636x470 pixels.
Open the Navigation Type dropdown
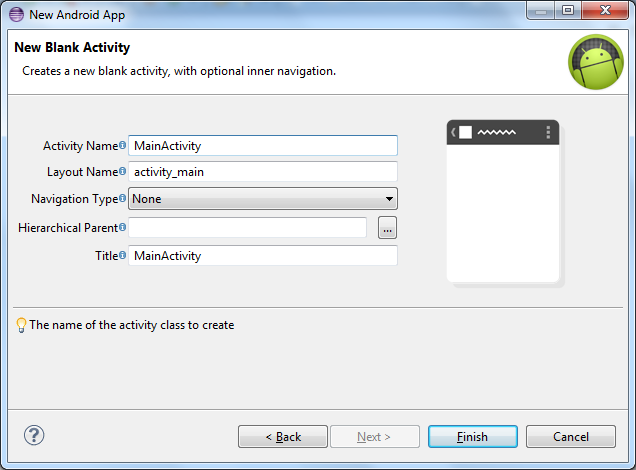pyautogui.click(x=263, y=199)
